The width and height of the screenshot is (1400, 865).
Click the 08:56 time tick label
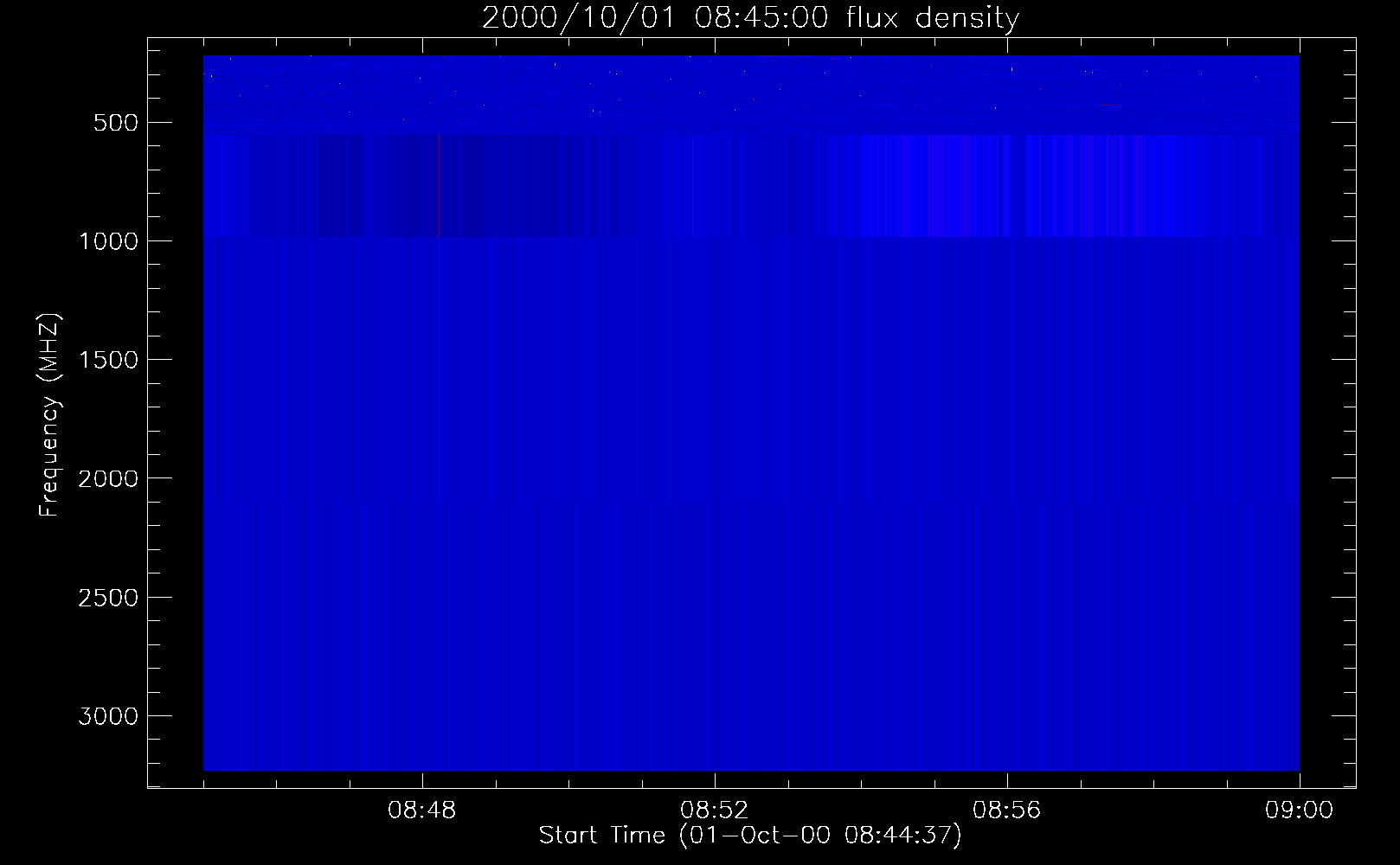1007,811
